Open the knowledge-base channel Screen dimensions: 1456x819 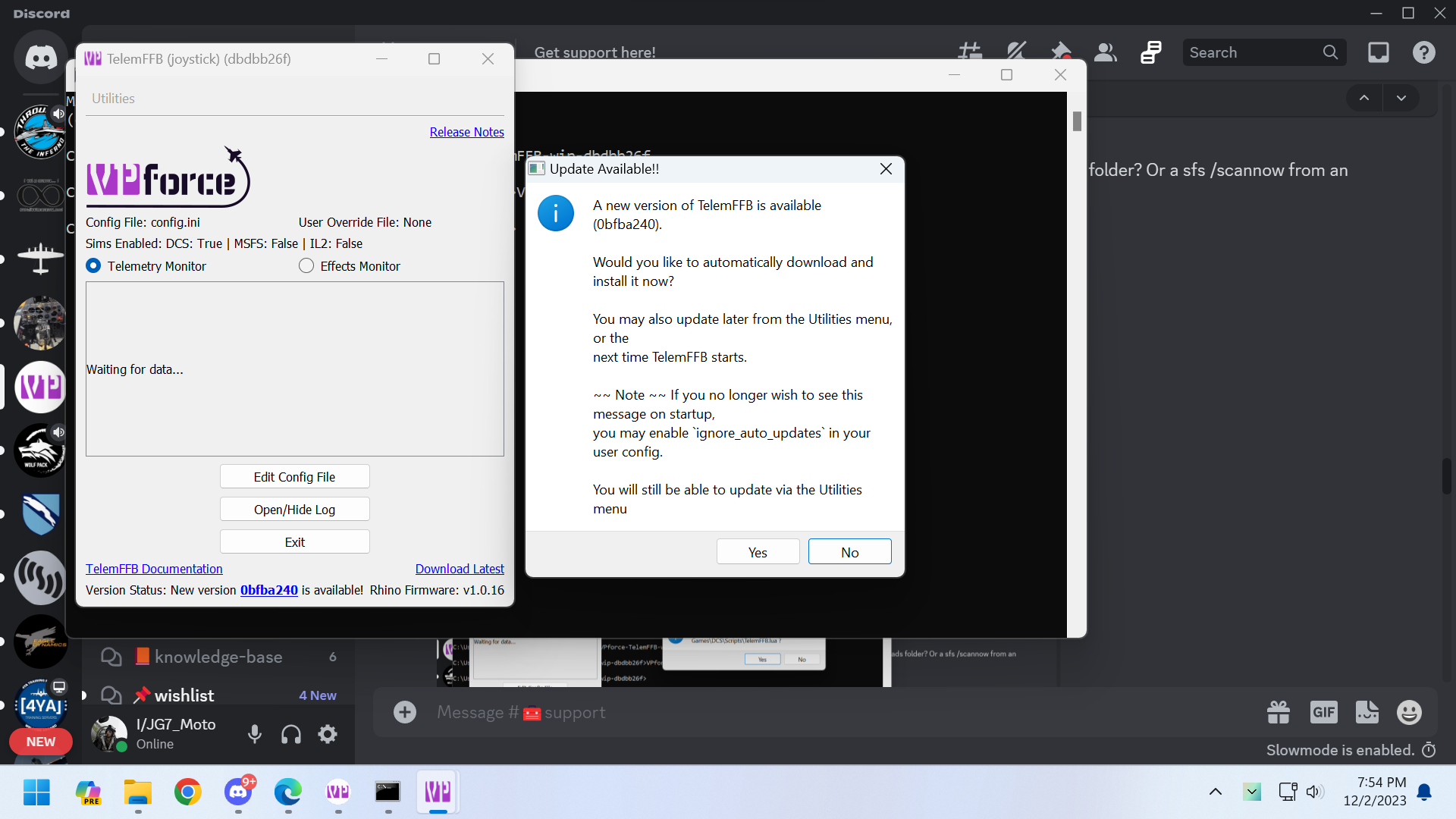(218, 657)
